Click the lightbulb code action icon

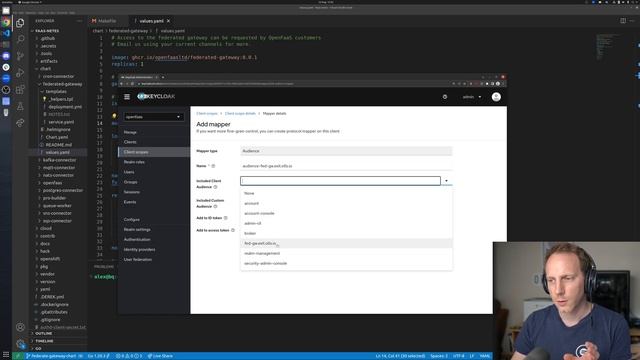114,116
